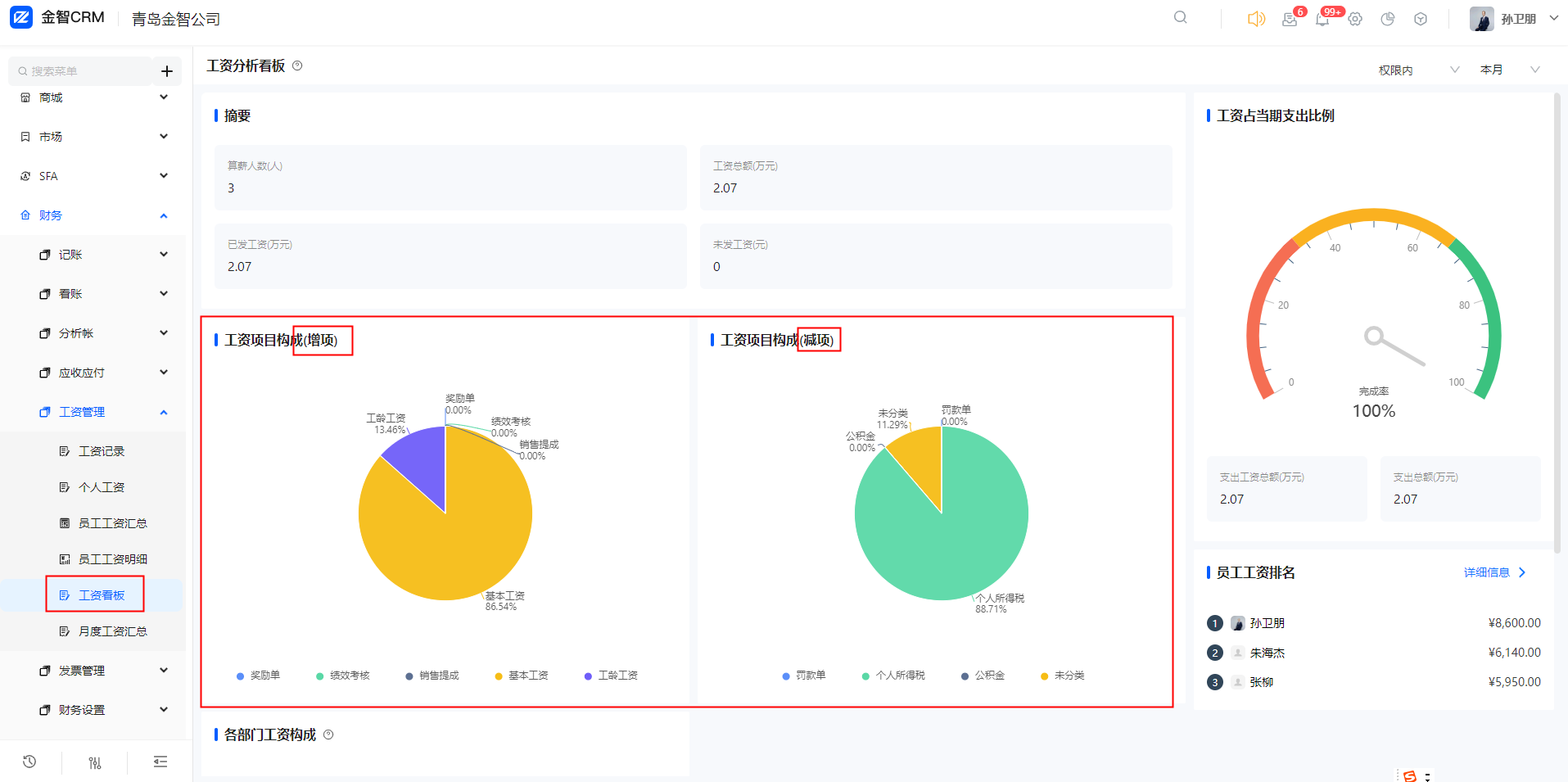The height and width of the screenshot is (782, 1568).
Task: Toggle 基本工资 legend item
Action: (x=522, y=676)
